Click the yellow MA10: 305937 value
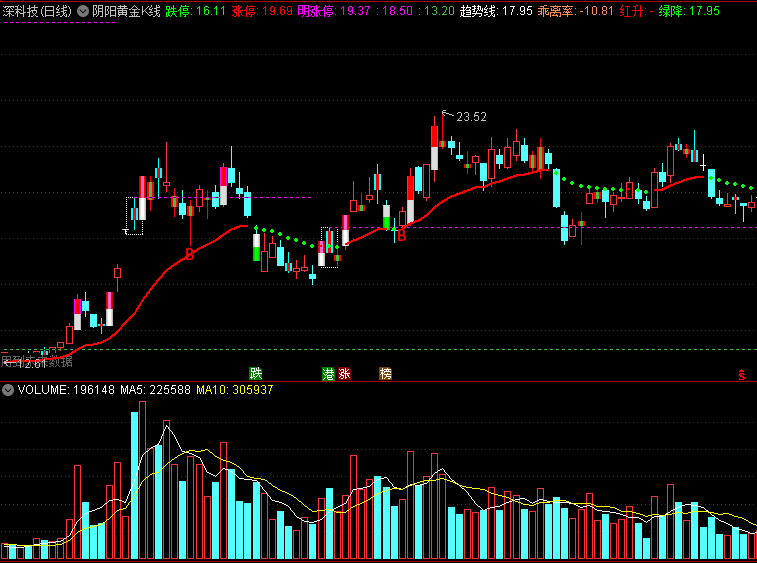This screenshot has height=563, width=757. (x=235, y=390)
